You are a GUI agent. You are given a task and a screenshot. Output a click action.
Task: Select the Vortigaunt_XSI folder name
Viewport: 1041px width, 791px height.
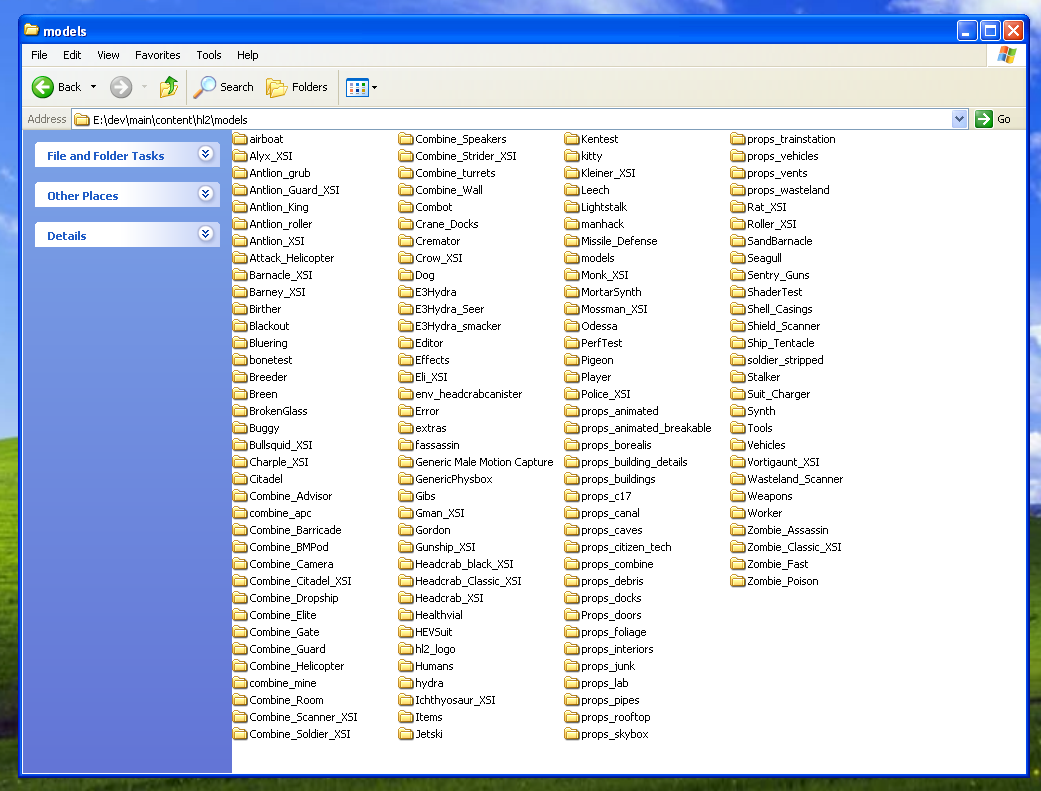pyautogui.click(x=783, y=462)
